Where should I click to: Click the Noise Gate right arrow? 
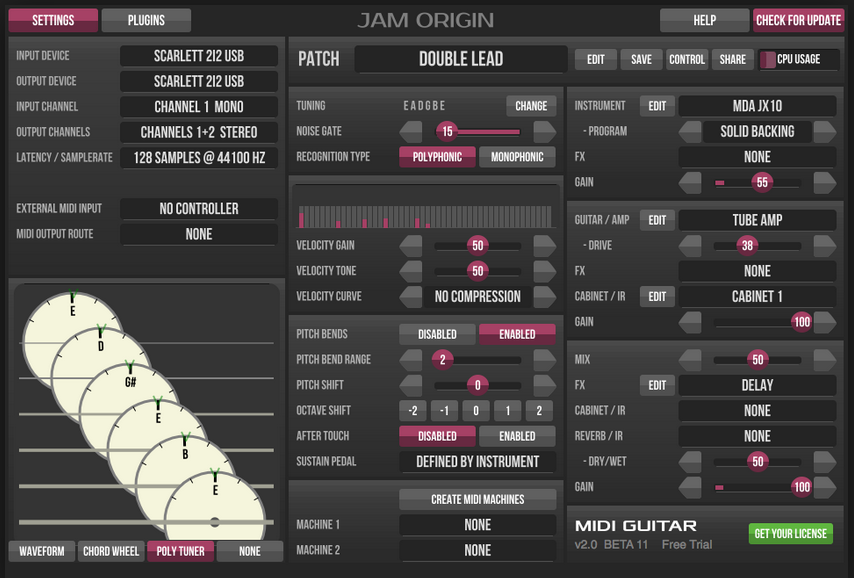pos(544,131)
